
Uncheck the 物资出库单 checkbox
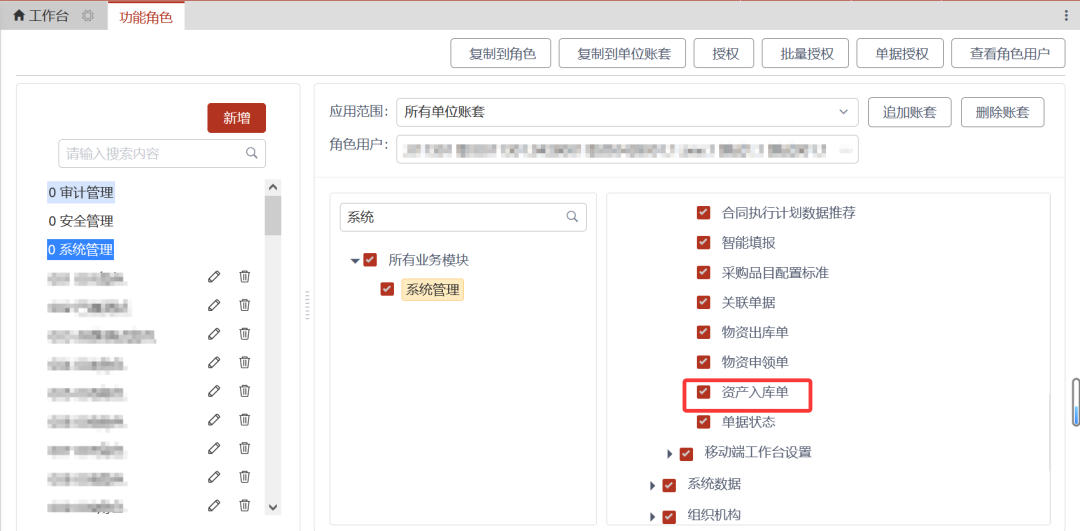tap(703, 332)
